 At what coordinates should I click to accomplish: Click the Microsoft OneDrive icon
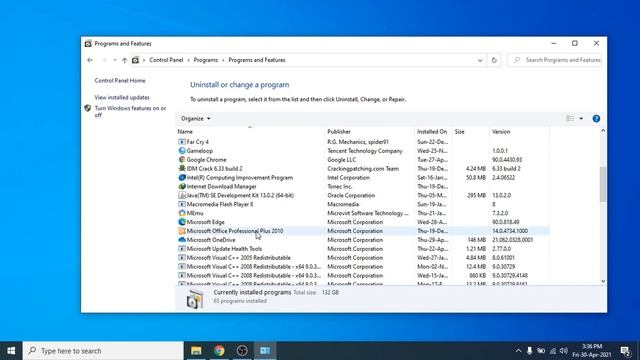(x=182, y=240)
